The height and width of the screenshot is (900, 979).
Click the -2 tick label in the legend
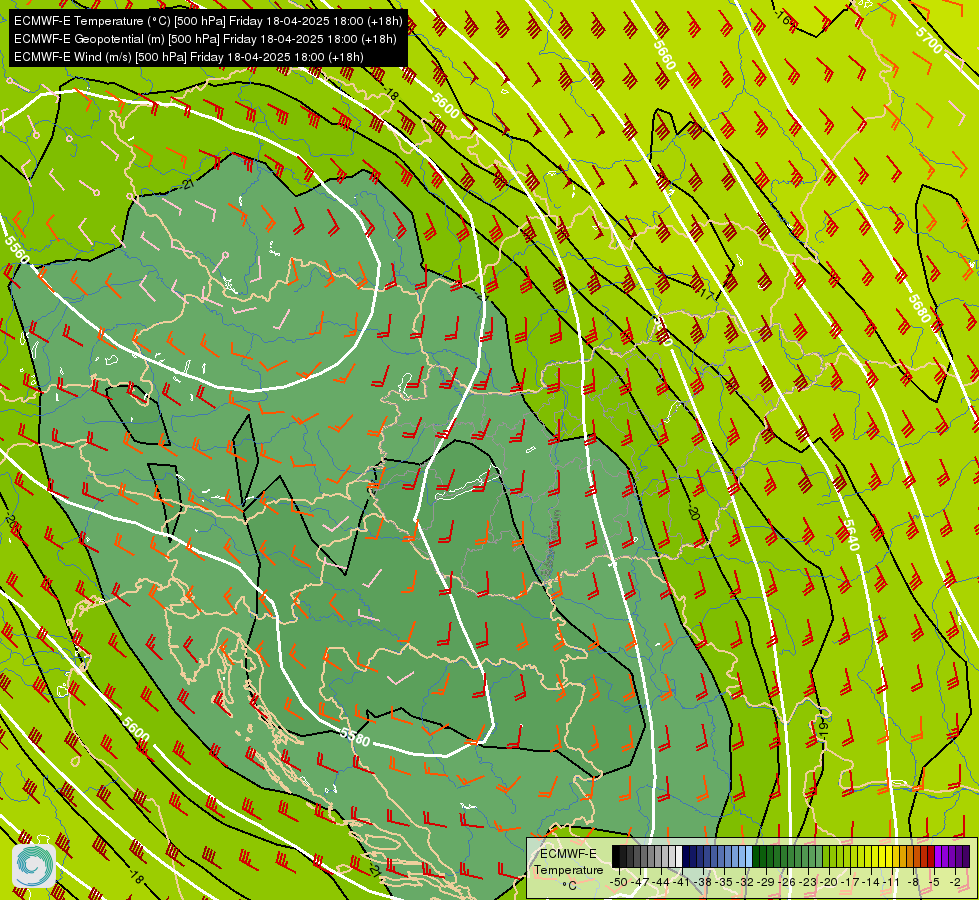point(956,882)
